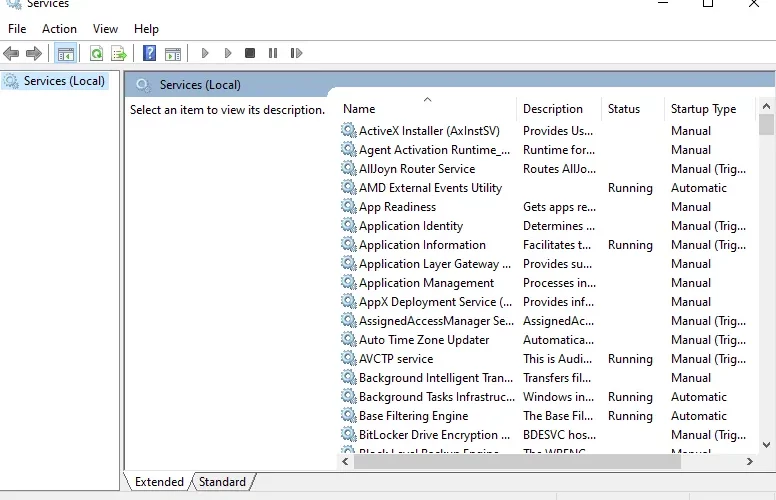Switch to the Extended tab
This screenshot has width=776, height=500.
pyautogui.click(x=159, y=482)
